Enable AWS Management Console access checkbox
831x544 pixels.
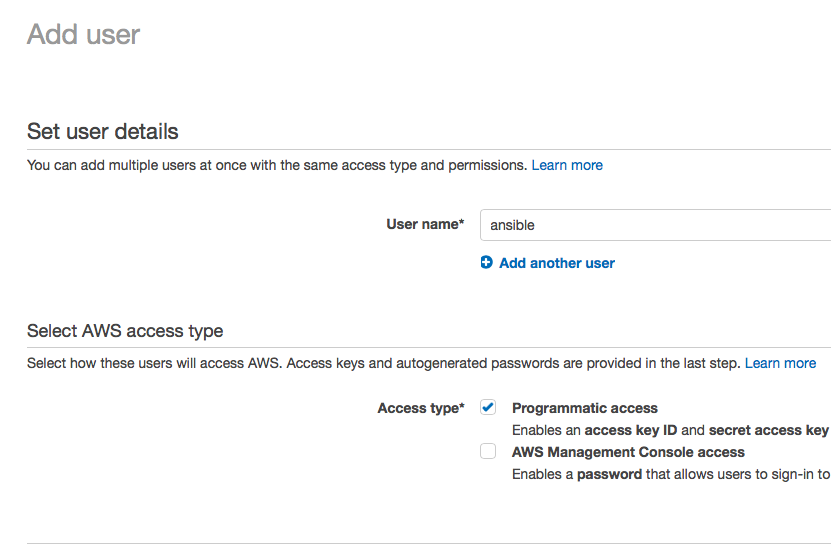coord(488,451)
